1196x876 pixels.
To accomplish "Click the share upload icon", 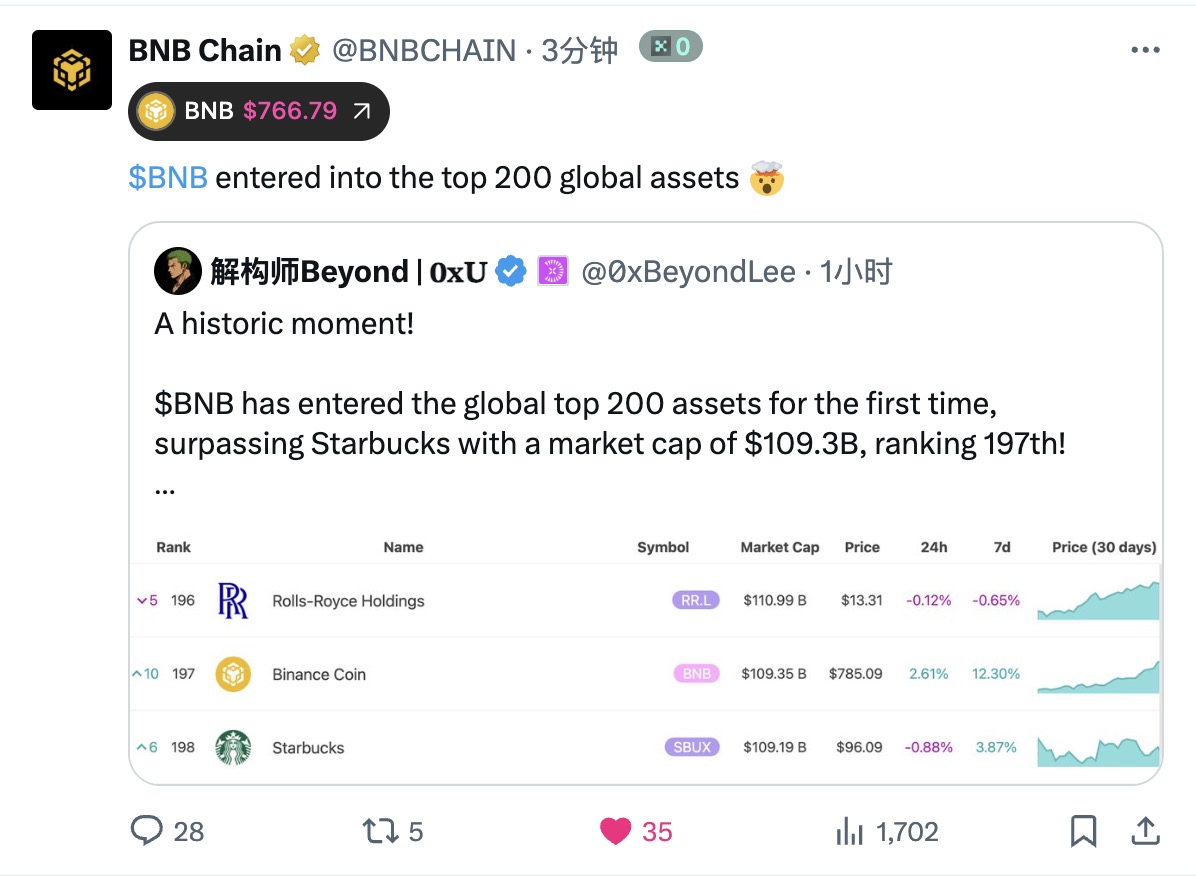I will pyautogui.click(x=1145, y=831).
